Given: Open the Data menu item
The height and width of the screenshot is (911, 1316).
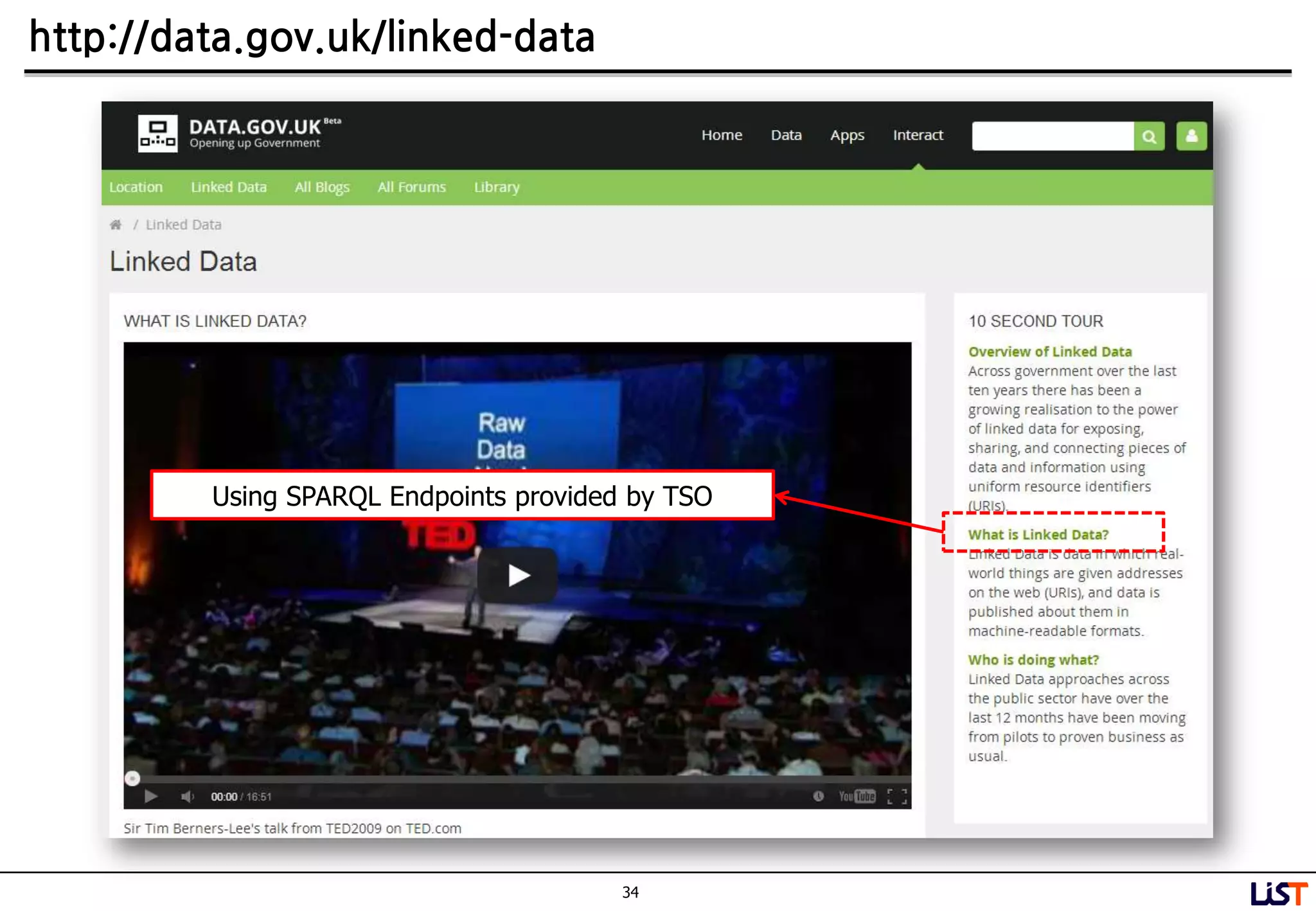Looking at the screenshot, I should click(786, 136).
